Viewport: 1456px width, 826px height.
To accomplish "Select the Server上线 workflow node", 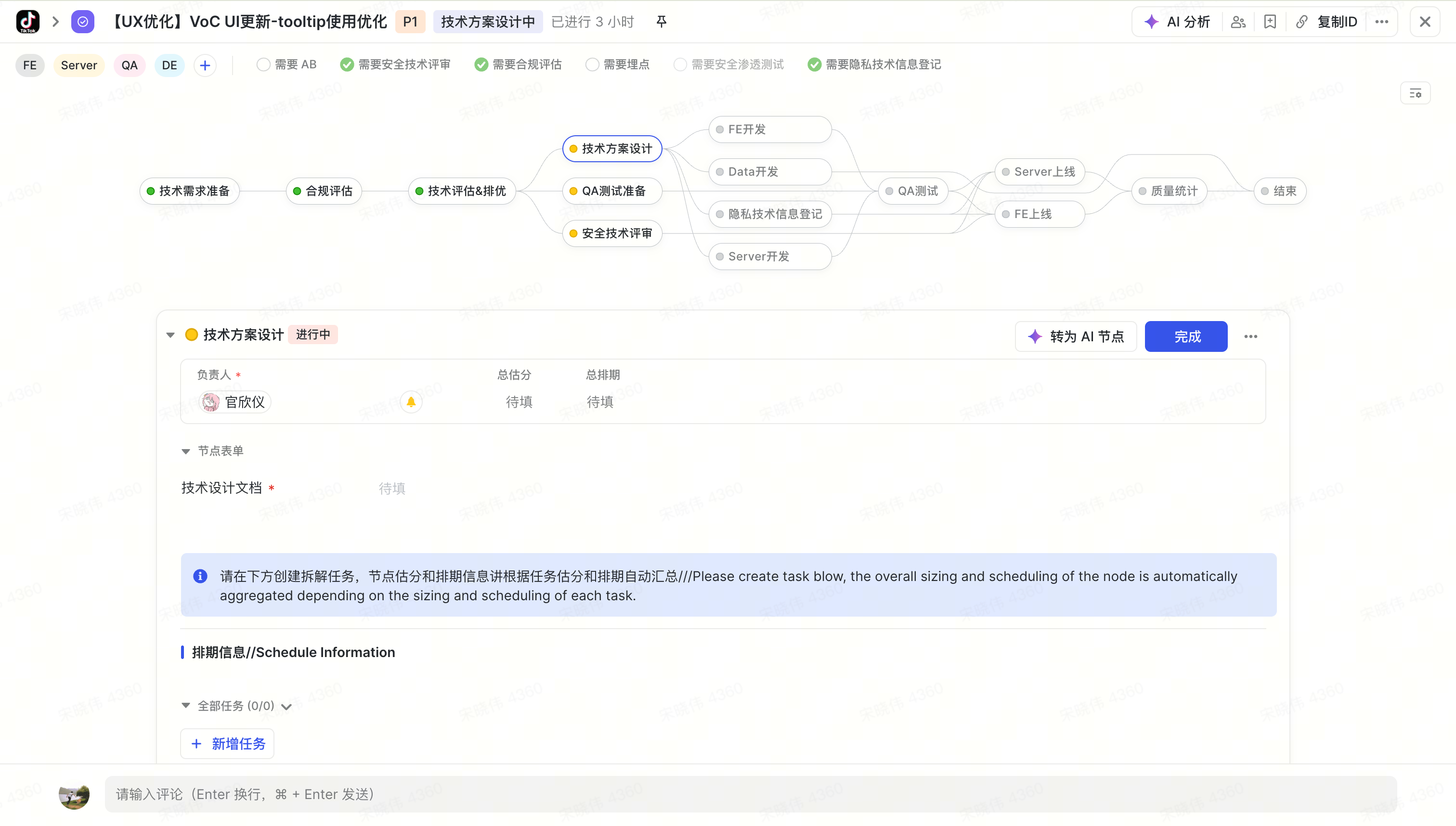I will tap(1040, 171).
